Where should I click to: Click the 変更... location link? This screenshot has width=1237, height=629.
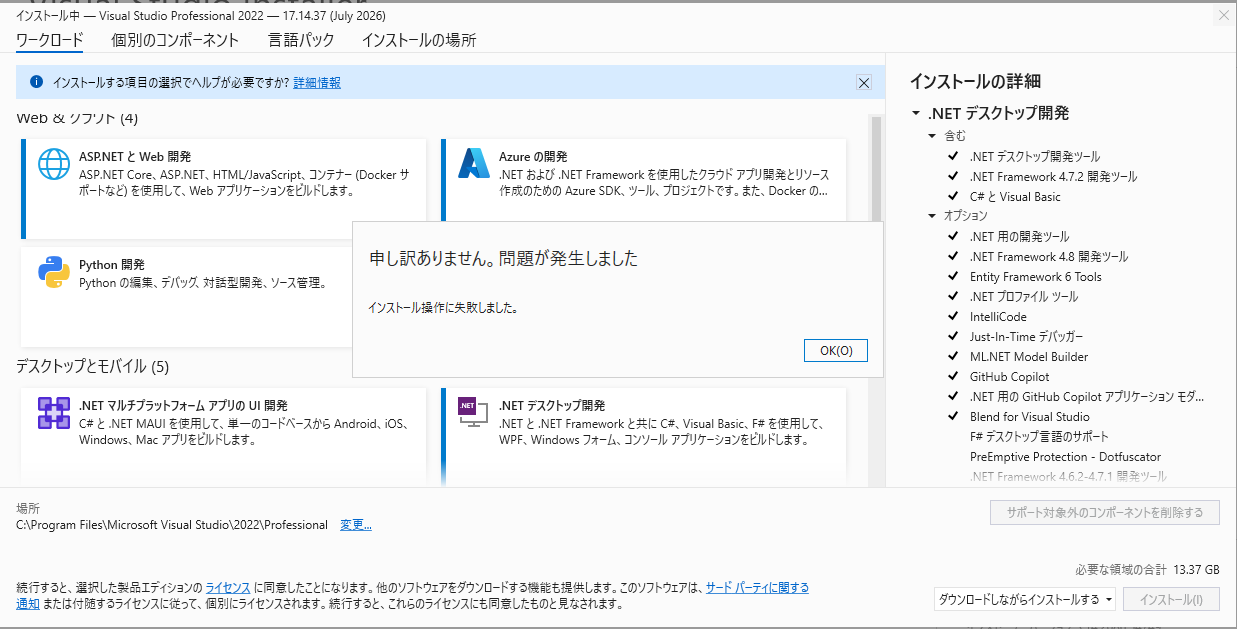pyautogui.click(x=356, y=525)
